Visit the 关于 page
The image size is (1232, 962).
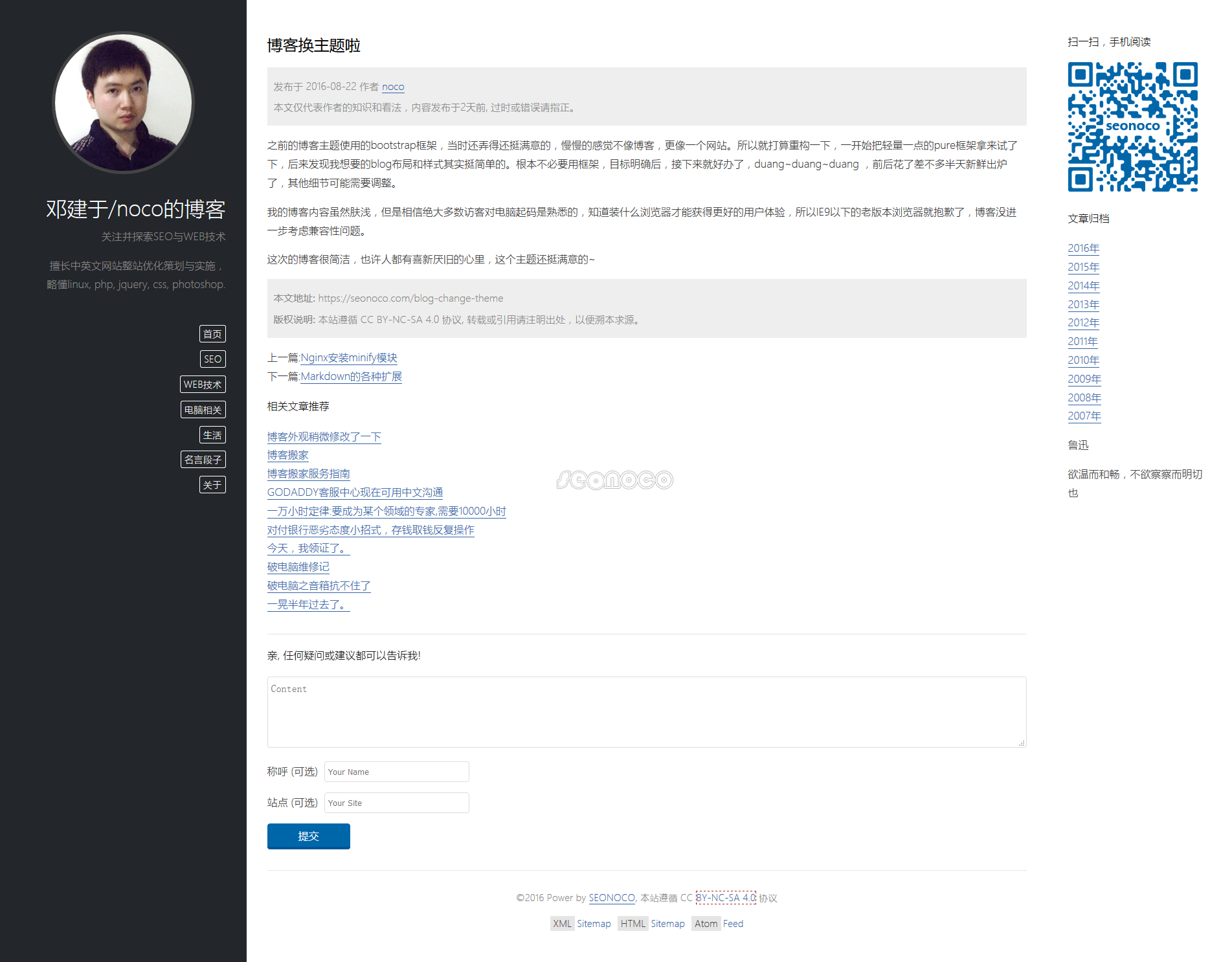212,485
